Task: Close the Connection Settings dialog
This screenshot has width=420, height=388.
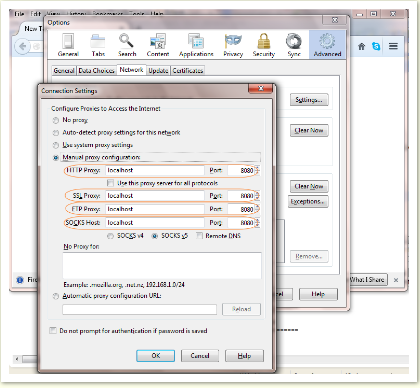Action: point(261,88)
